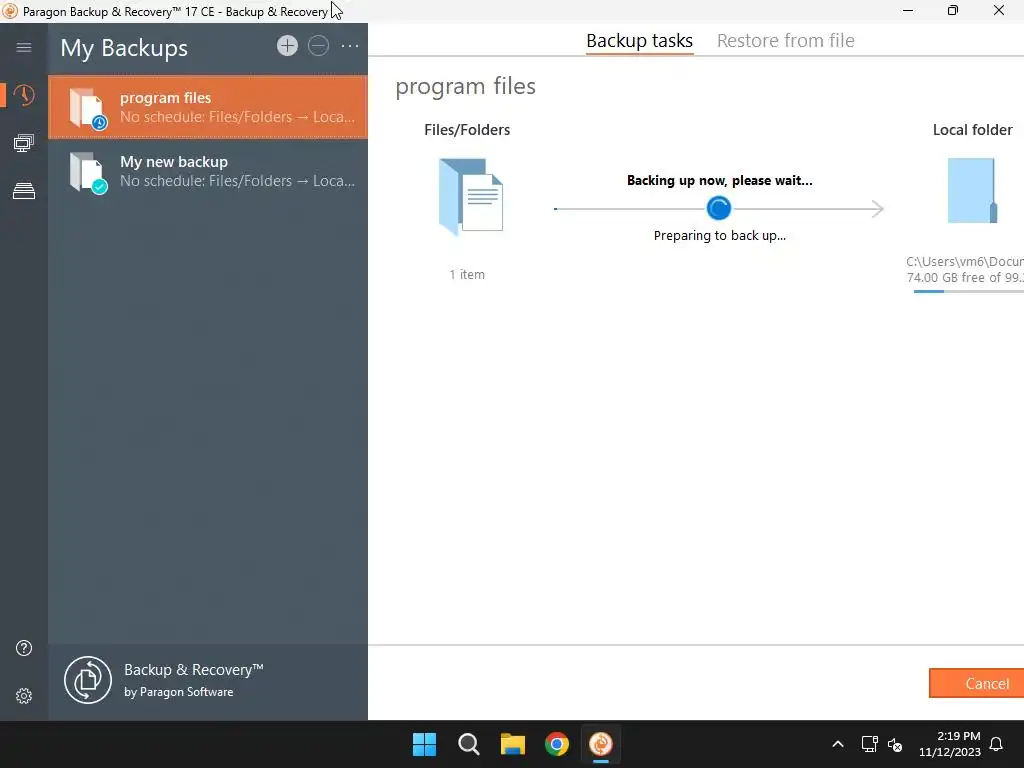
Task: Open notifications bell icon
Action: (996, 744)
